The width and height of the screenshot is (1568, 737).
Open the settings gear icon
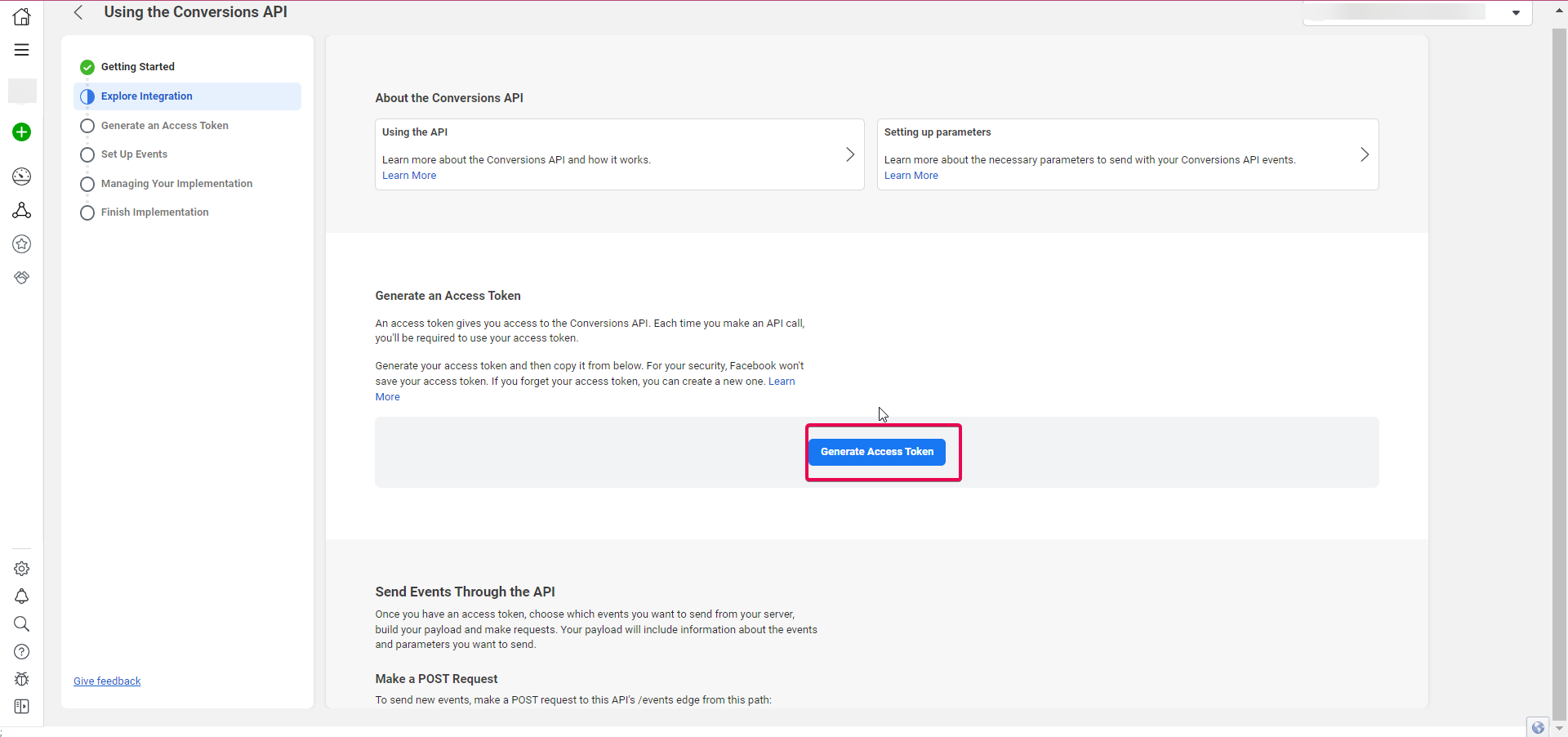(22, 569)
